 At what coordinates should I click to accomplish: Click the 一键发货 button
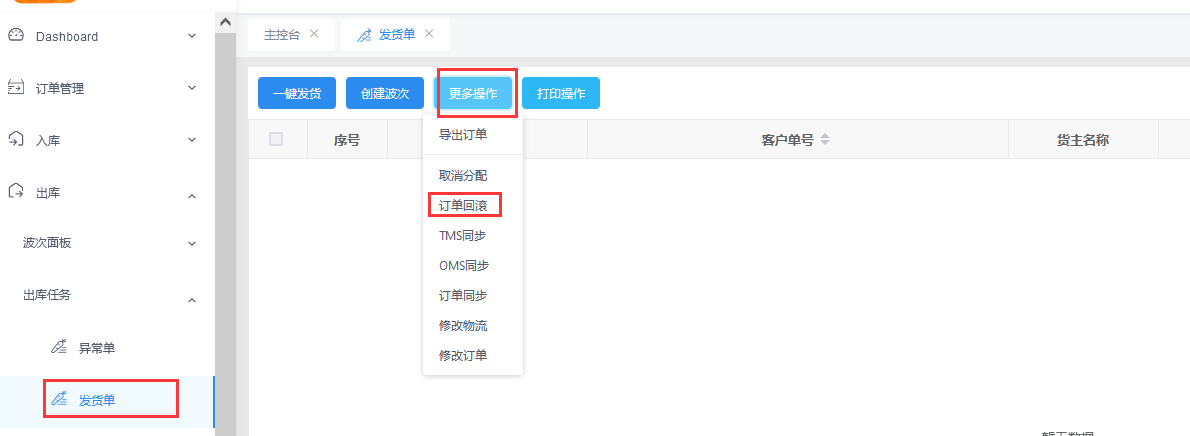pos(297,93)
